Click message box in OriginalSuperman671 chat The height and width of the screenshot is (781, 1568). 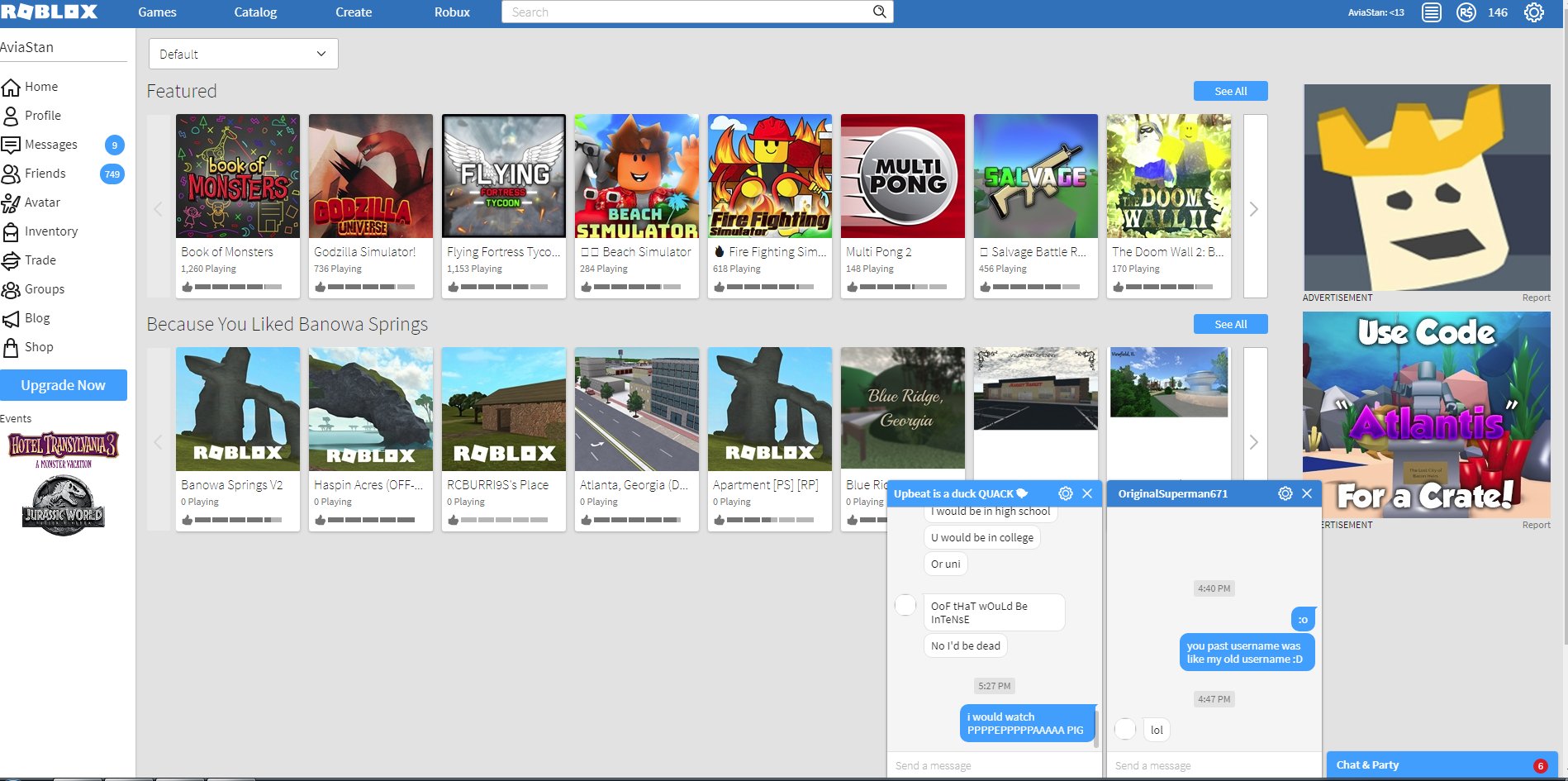1213,765
